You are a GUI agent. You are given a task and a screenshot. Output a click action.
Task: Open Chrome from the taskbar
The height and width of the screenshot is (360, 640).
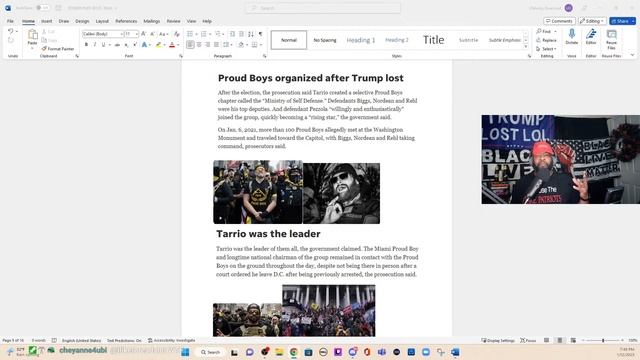293,352
